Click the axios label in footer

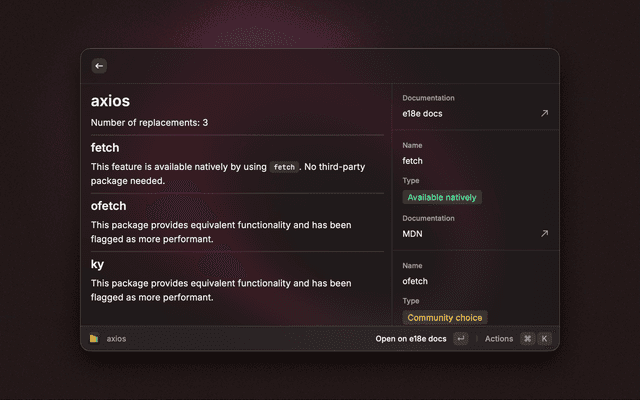[116, 339]
